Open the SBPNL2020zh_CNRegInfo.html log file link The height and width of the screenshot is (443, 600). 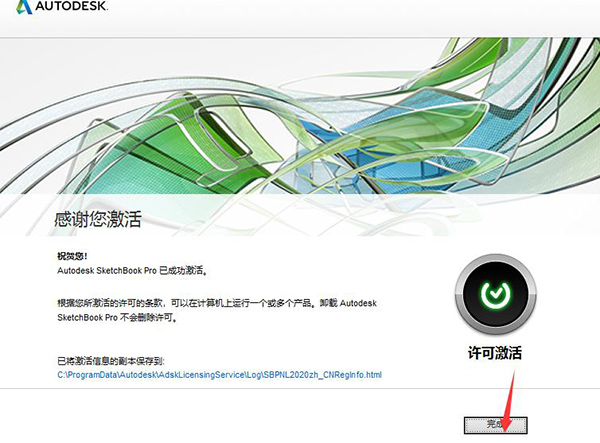click(x=219, y=375)
